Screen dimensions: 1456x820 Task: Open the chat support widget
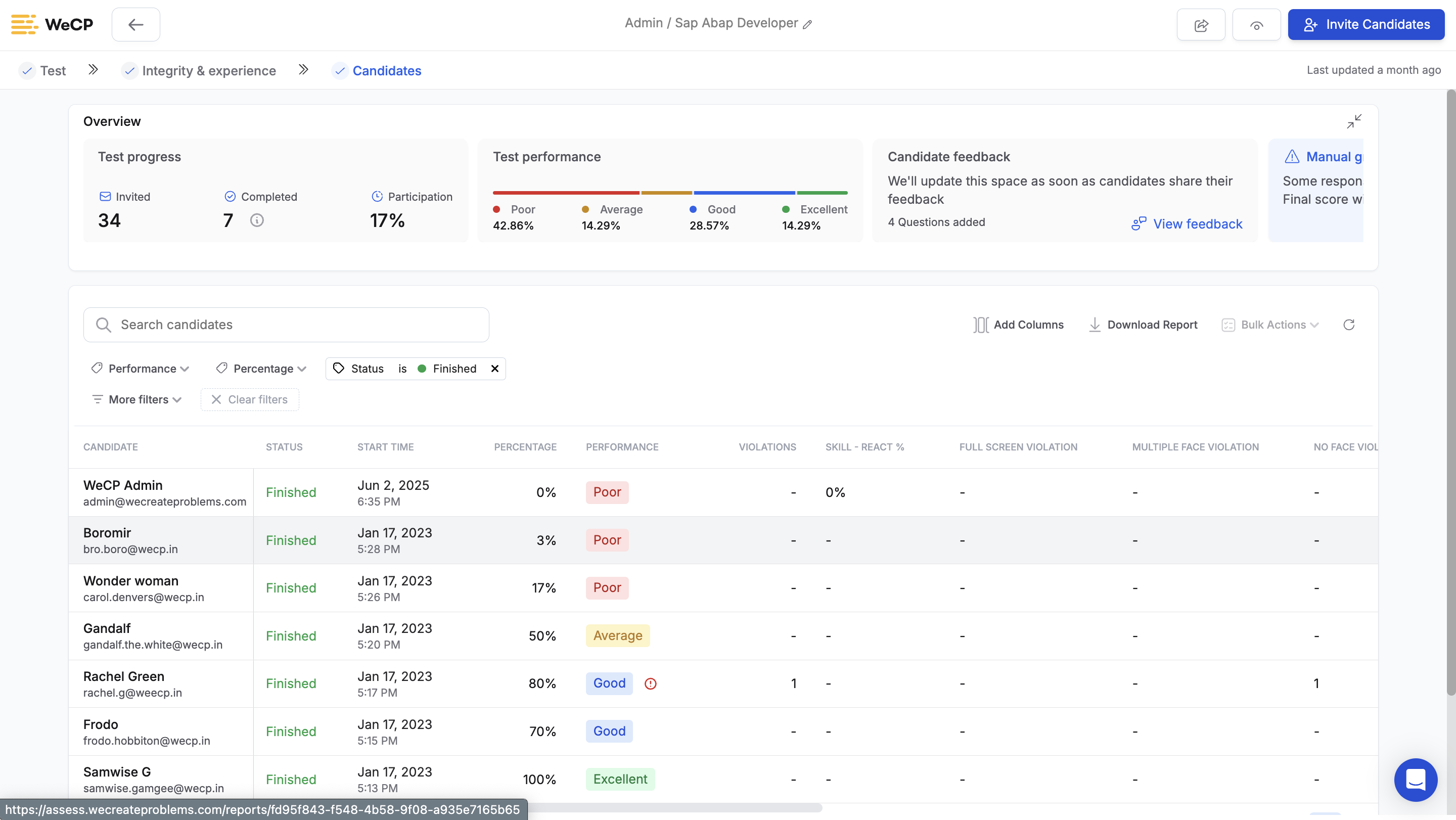click(x=1416, y=780)
